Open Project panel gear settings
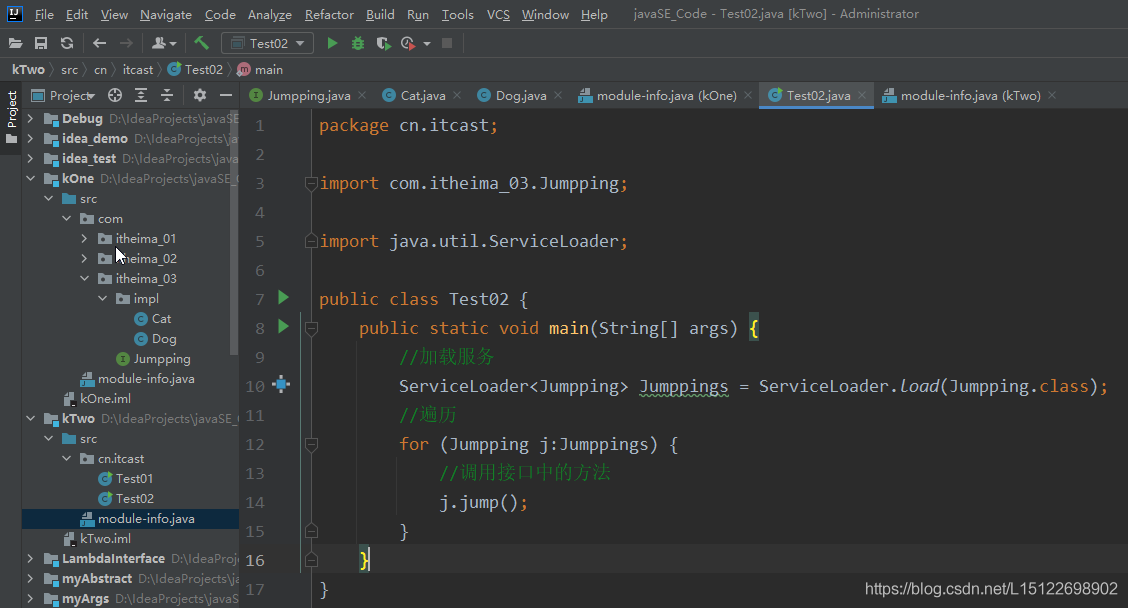1128x608 pixels. [x=199, y=95]
